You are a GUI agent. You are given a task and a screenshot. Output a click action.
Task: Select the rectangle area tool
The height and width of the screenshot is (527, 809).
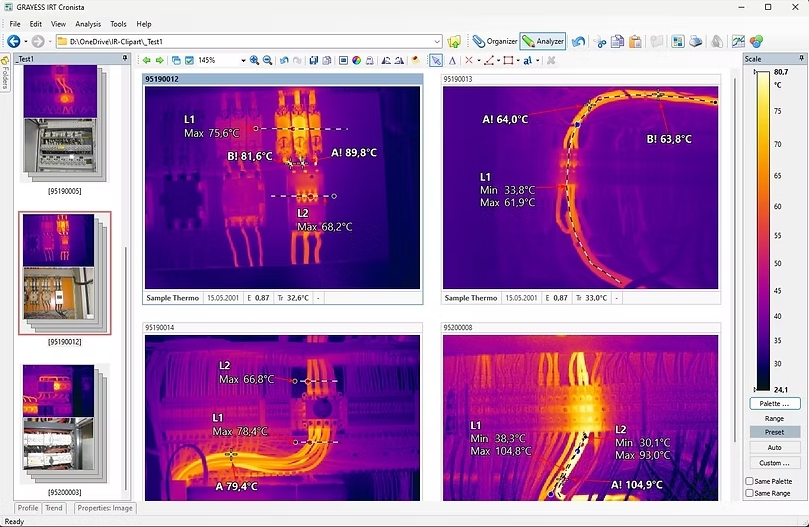508,60
